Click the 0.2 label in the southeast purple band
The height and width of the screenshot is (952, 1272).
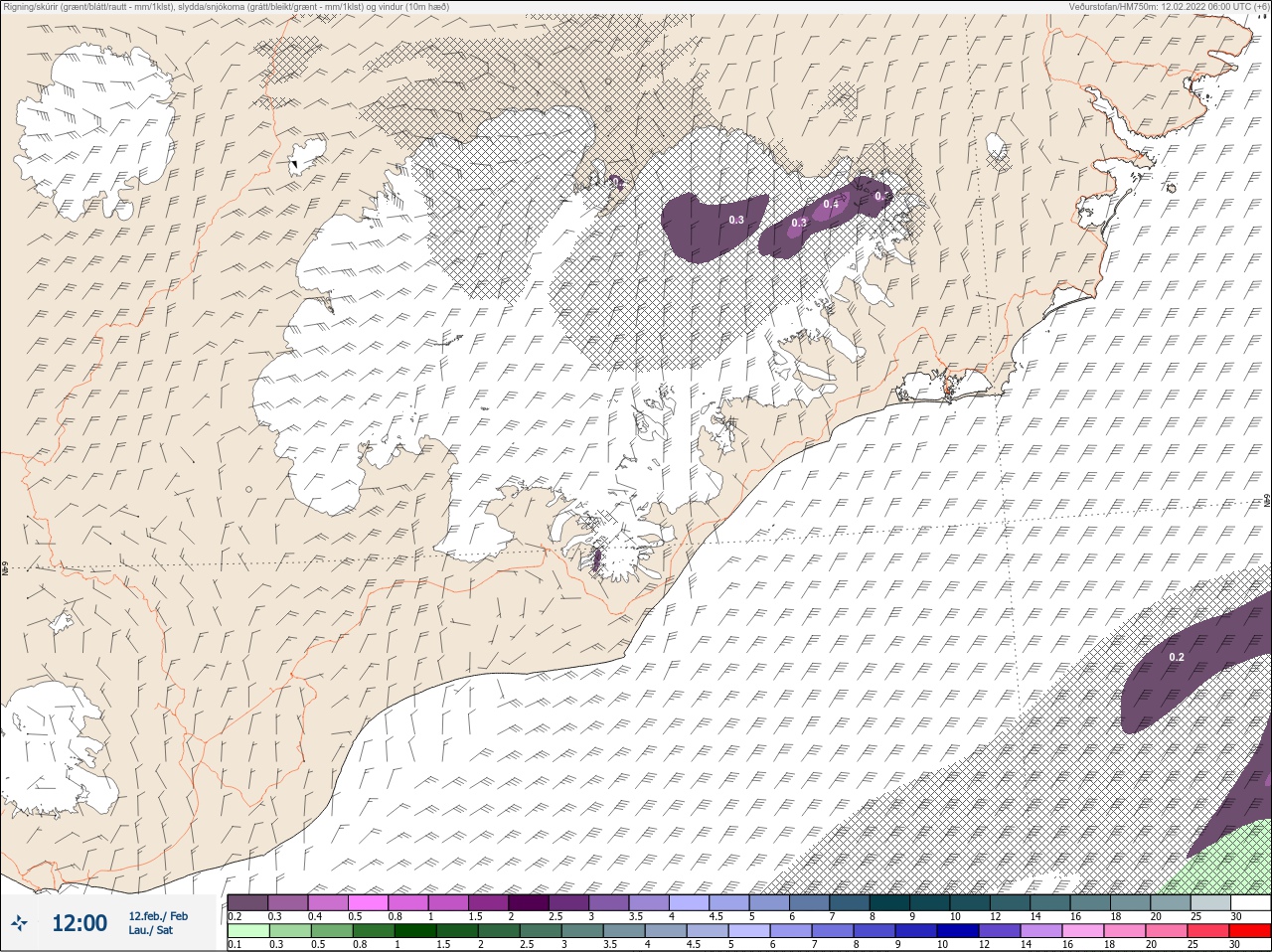pyautogui.click(x=1177, y=657)
